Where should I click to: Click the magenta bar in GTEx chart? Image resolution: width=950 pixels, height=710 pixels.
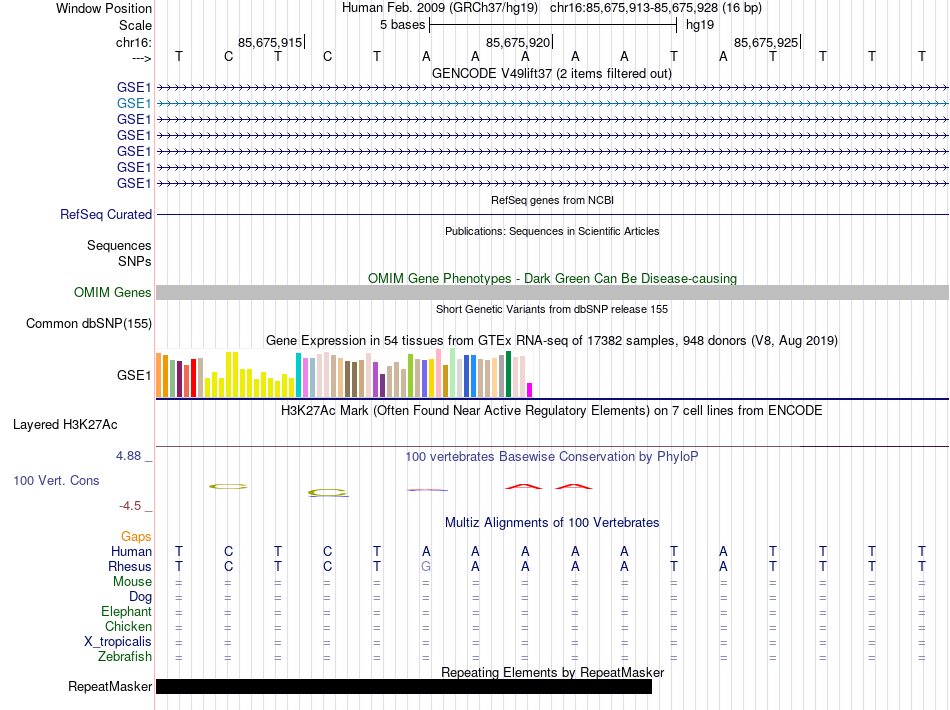(x=530, y=390)
